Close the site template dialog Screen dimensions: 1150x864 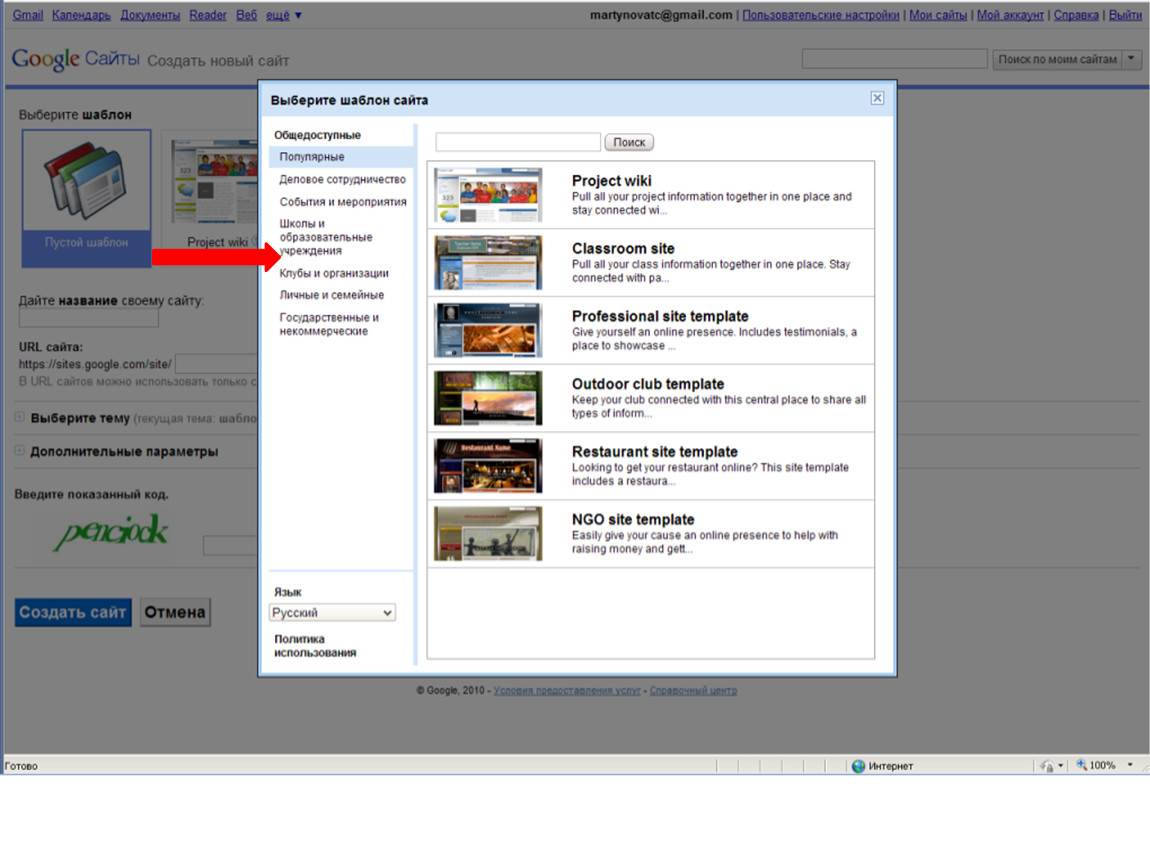[876, 98]
